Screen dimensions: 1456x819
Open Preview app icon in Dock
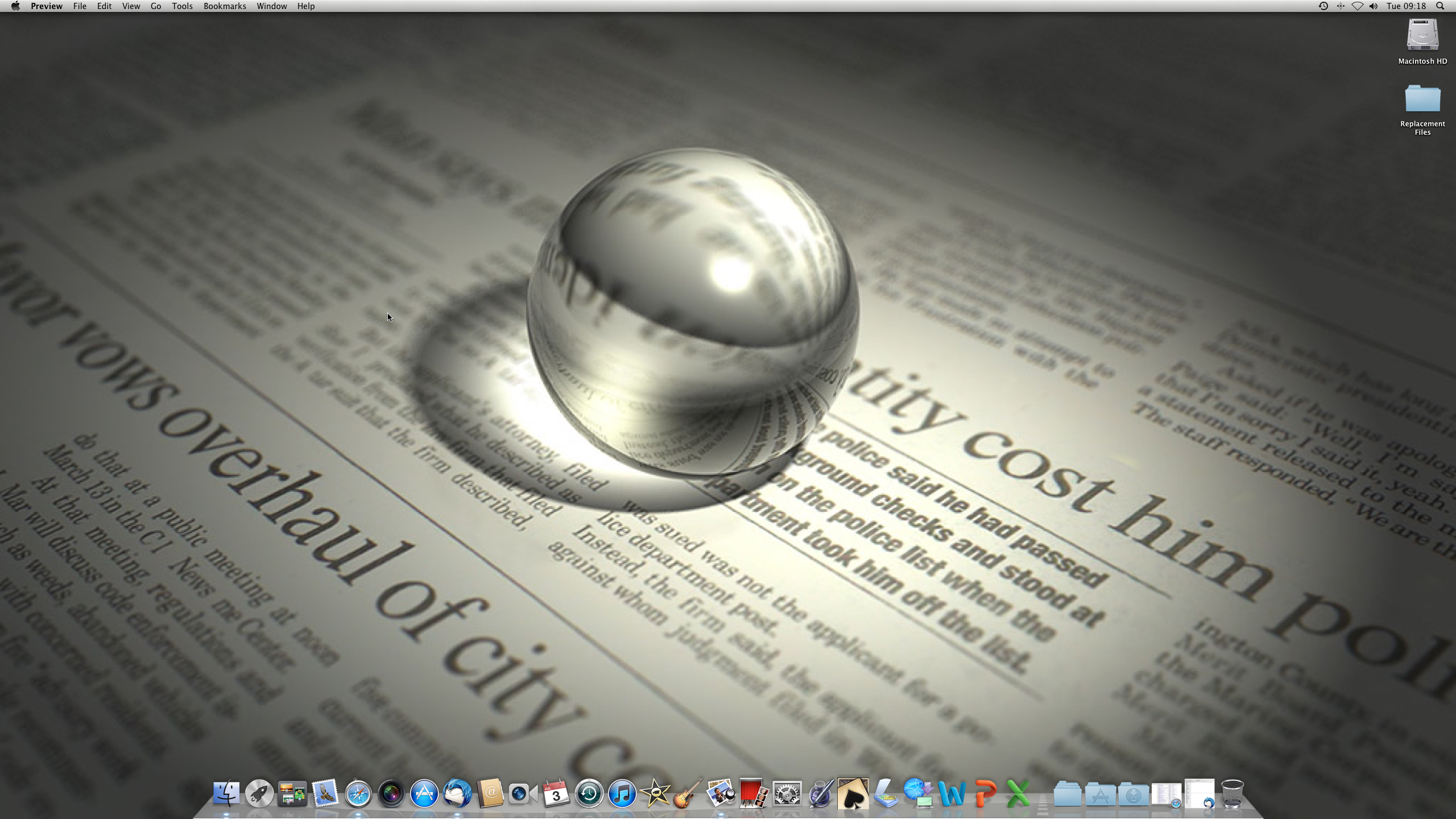point(721,793)
